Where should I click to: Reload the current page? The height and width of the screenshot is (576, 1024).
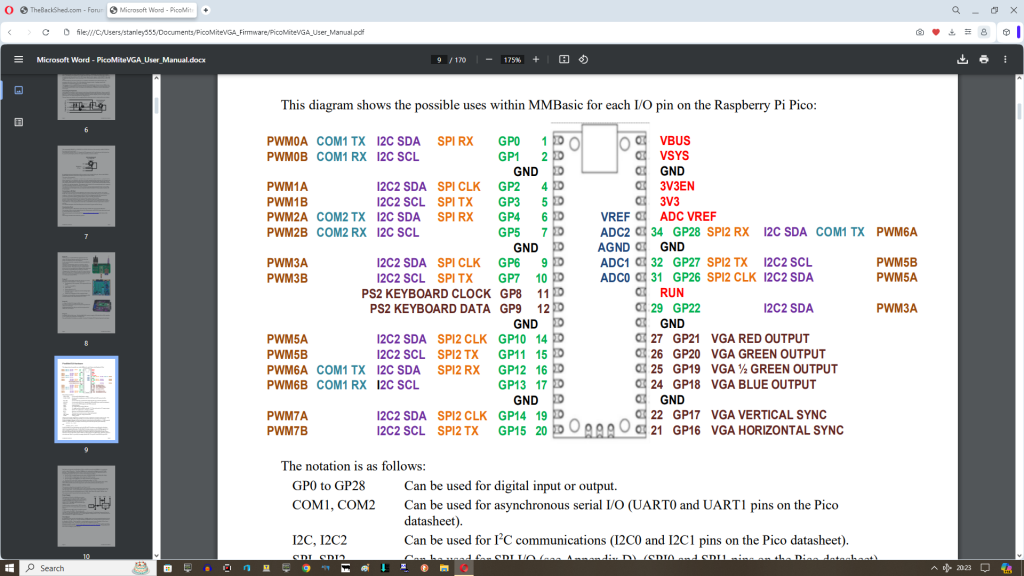point(46,32)
